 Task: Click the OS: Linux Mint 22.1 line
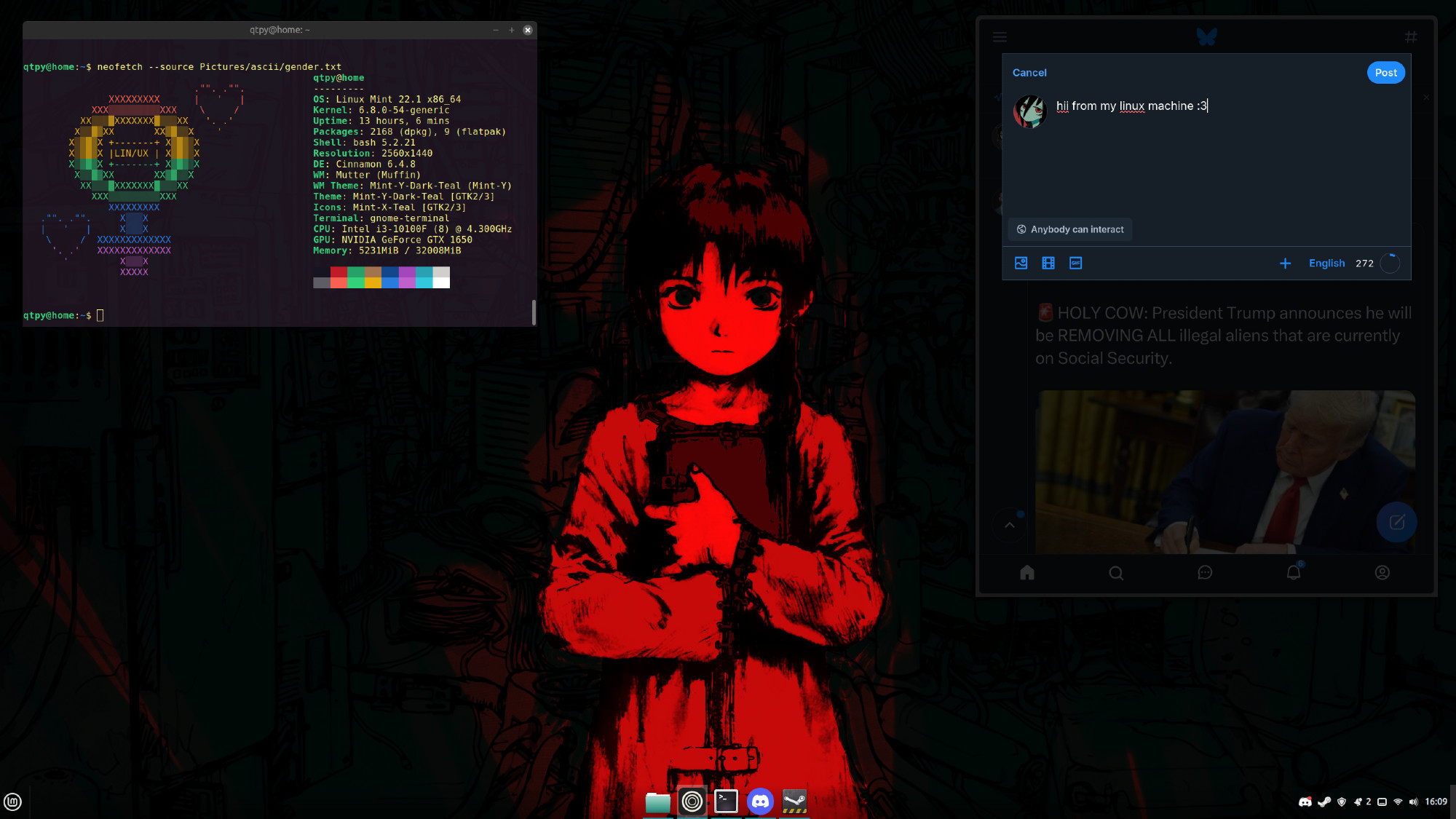pos(387,100)
